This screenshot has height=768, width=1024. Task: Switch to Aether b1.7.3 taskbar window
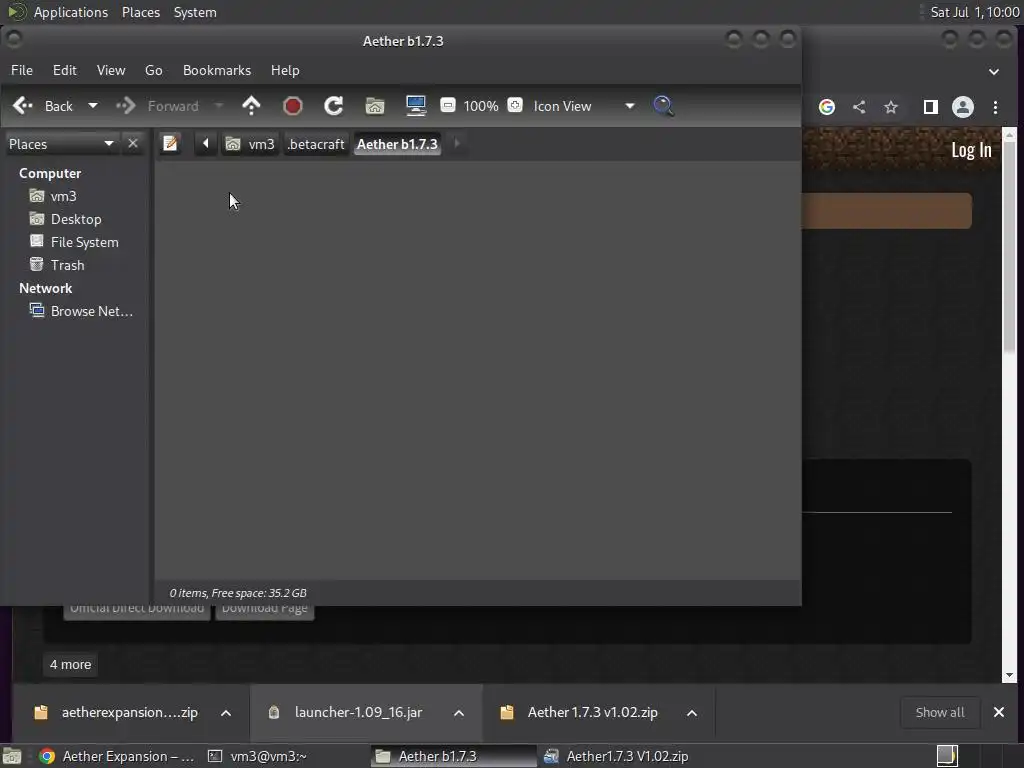coord(454,756)
